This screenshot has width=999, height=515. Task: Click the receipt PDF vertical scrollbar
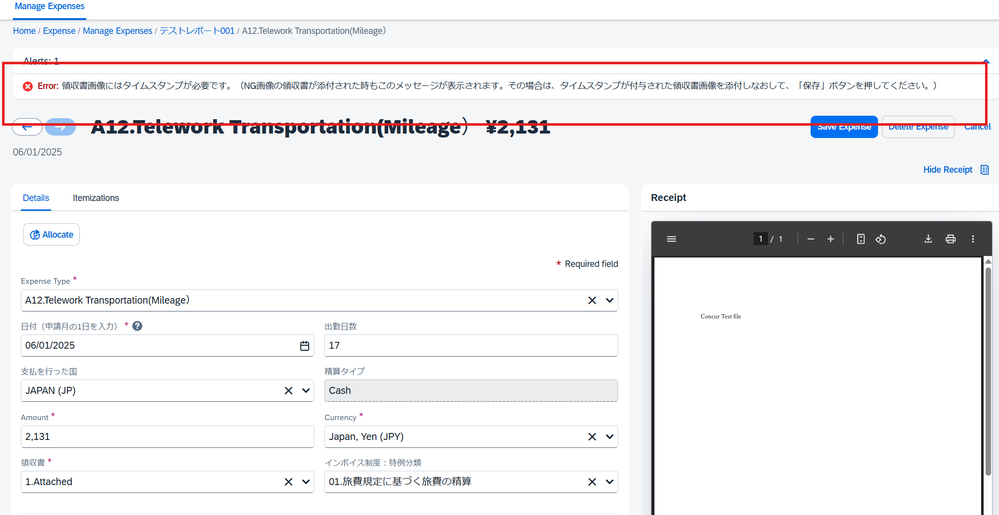(x=988, y=370)
